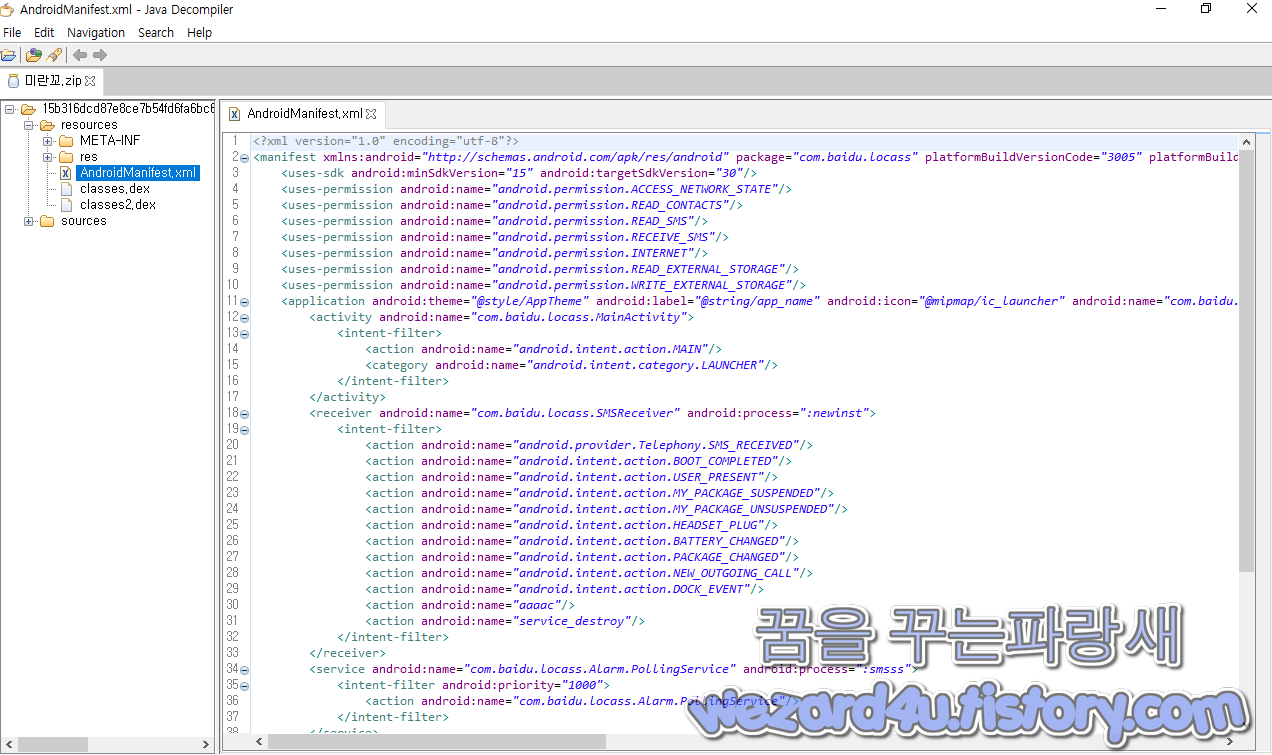Go forward with the right arrow icon
The image size is (1272, 755).
100,55
